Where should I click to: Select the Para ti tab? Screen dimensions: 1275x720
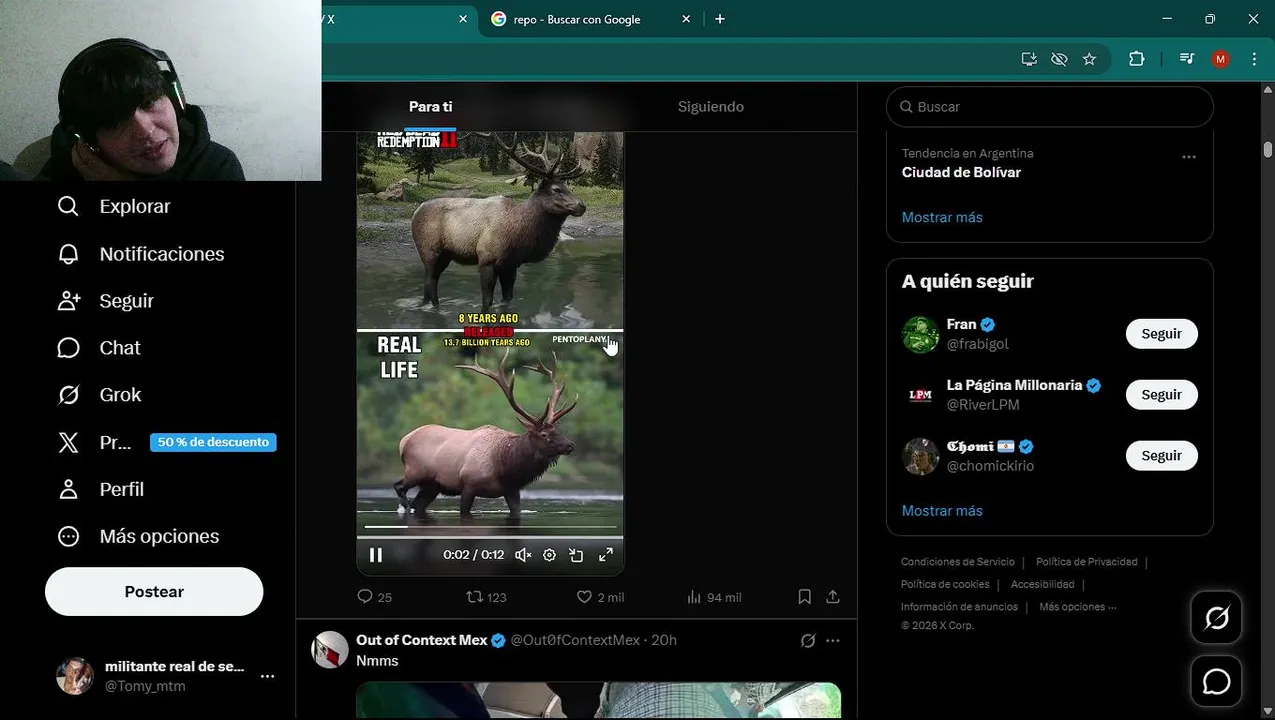431,107
